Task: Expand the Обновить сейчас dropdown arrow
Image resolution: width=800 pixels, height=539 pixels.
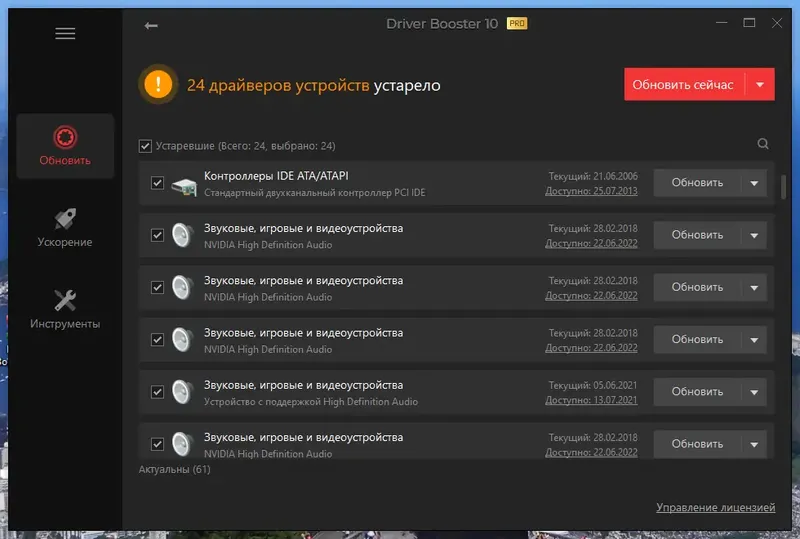Action: pos(760,85)
